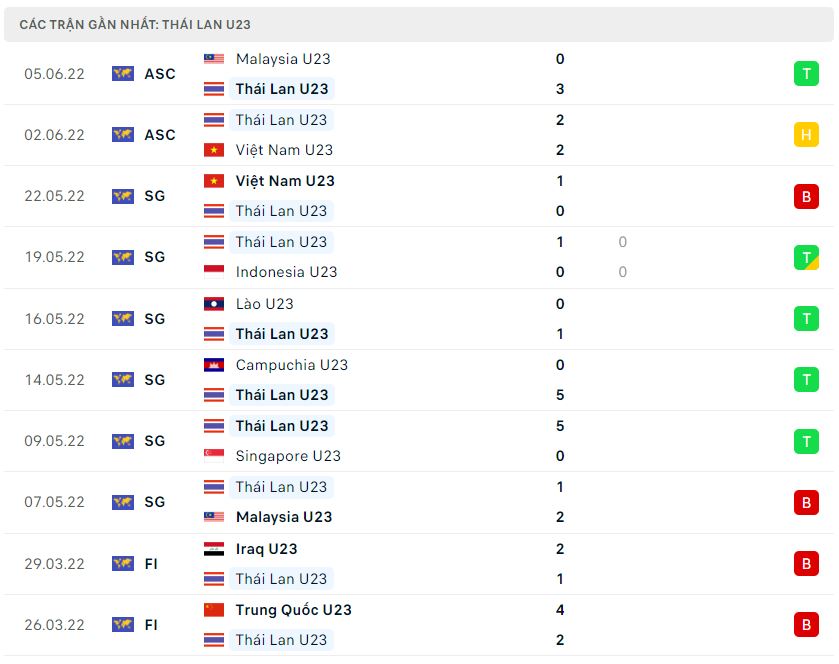The width and height of the screenshot is (839, 664).
Task: Click the Singapore U23 flag icon
Action: (x=213, y=456)
